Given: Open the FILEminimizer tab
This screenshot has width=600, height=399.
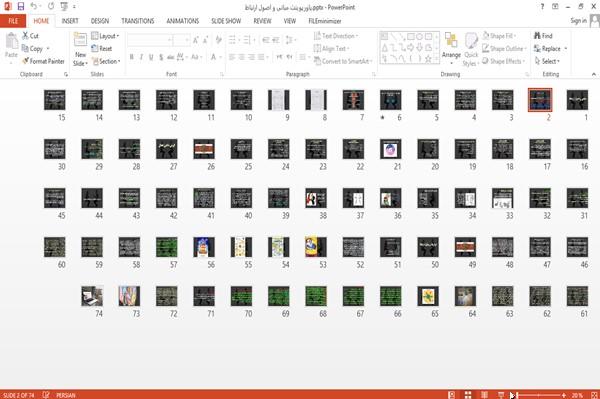Looking at the screenshot, I should [x=325, y=21].
